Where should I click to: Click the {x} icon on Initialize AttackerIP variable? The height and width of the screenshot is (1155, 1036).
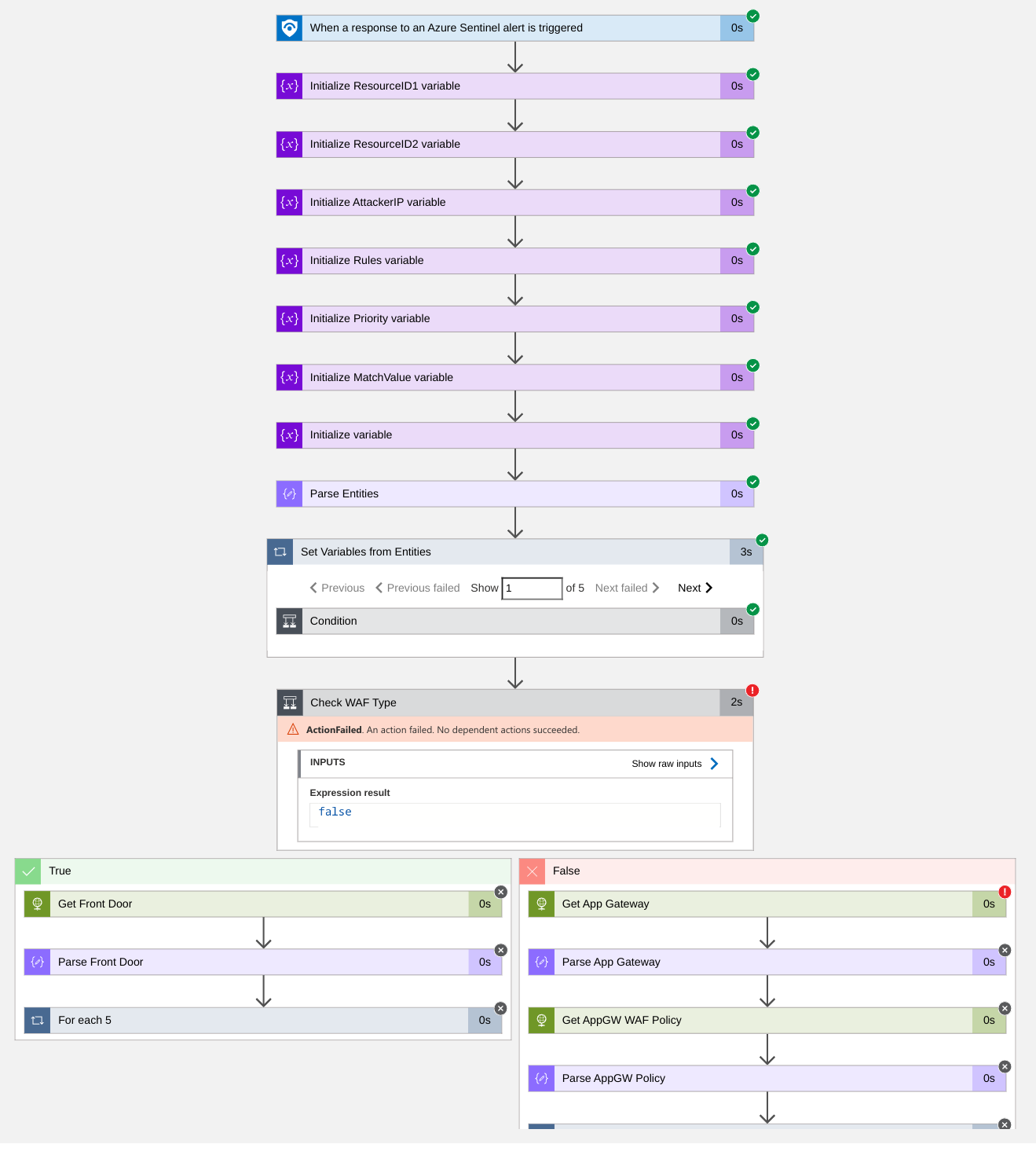tap(289, 202)
